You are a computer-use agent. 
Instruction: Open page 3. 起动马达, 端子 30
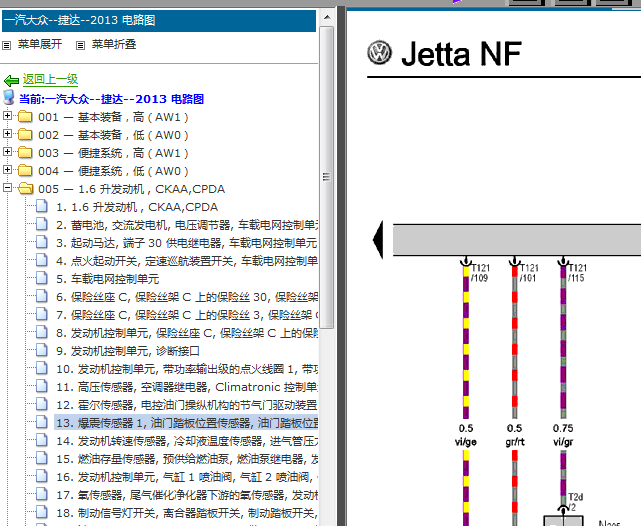point(187,243)
